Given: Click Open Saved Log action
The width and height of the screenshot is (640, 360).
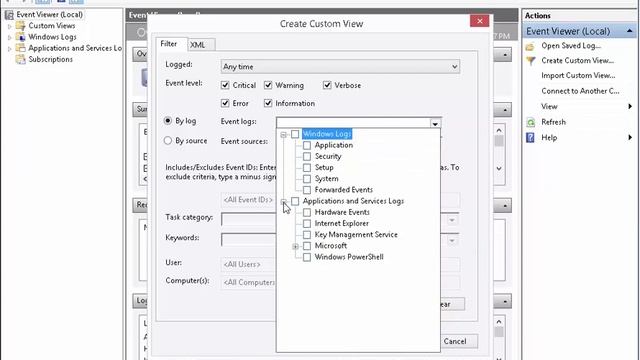Looking at the screenshot, I should [571, 46].
